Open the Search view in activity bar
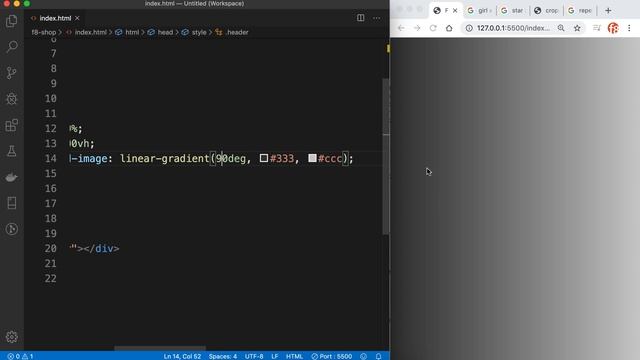640x360 pixels. pyautogui.click(x=12, y=47)
